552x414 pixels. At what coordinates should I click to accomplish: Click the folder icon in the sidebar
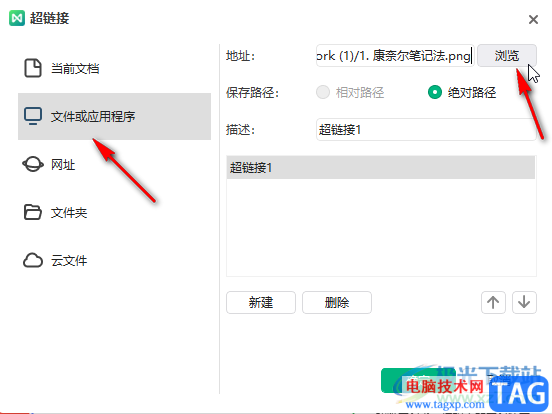point(33,212)
